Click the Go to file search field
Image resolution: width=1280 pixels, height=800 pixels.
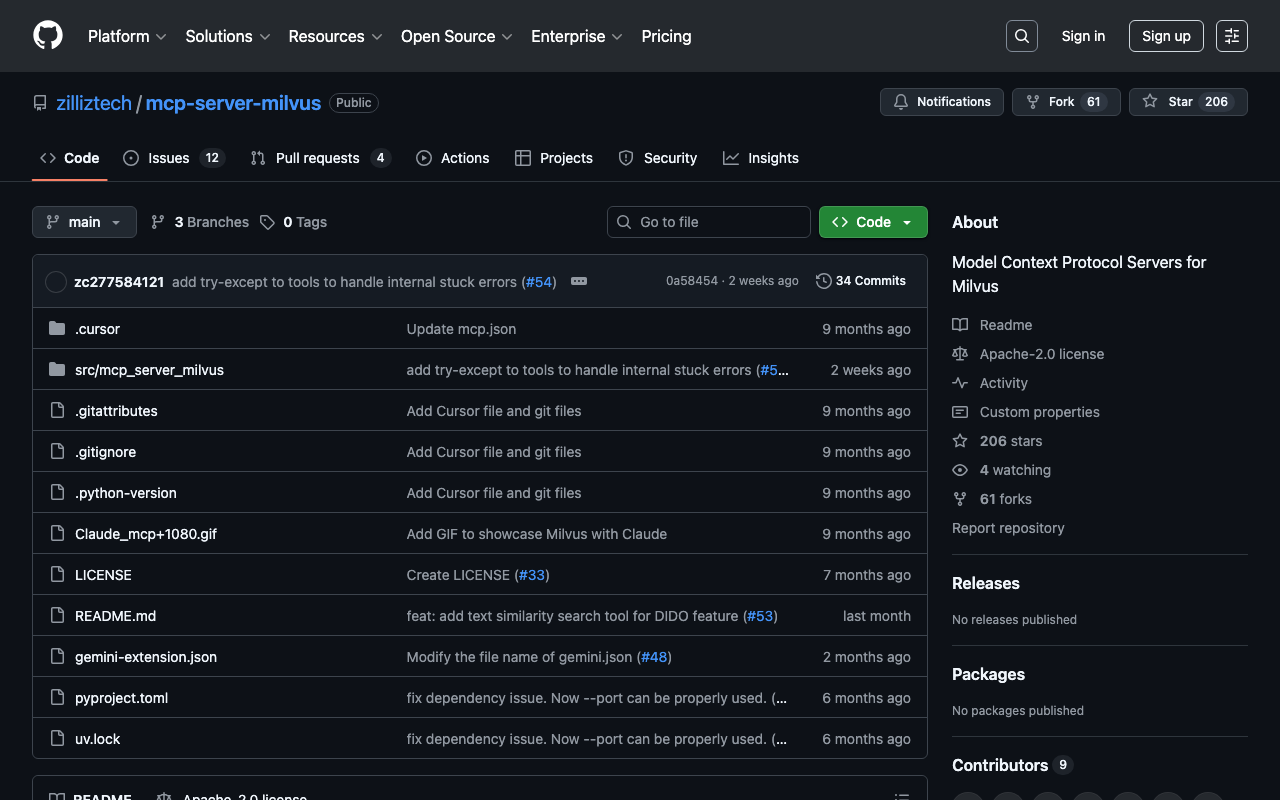coord(709,222)
